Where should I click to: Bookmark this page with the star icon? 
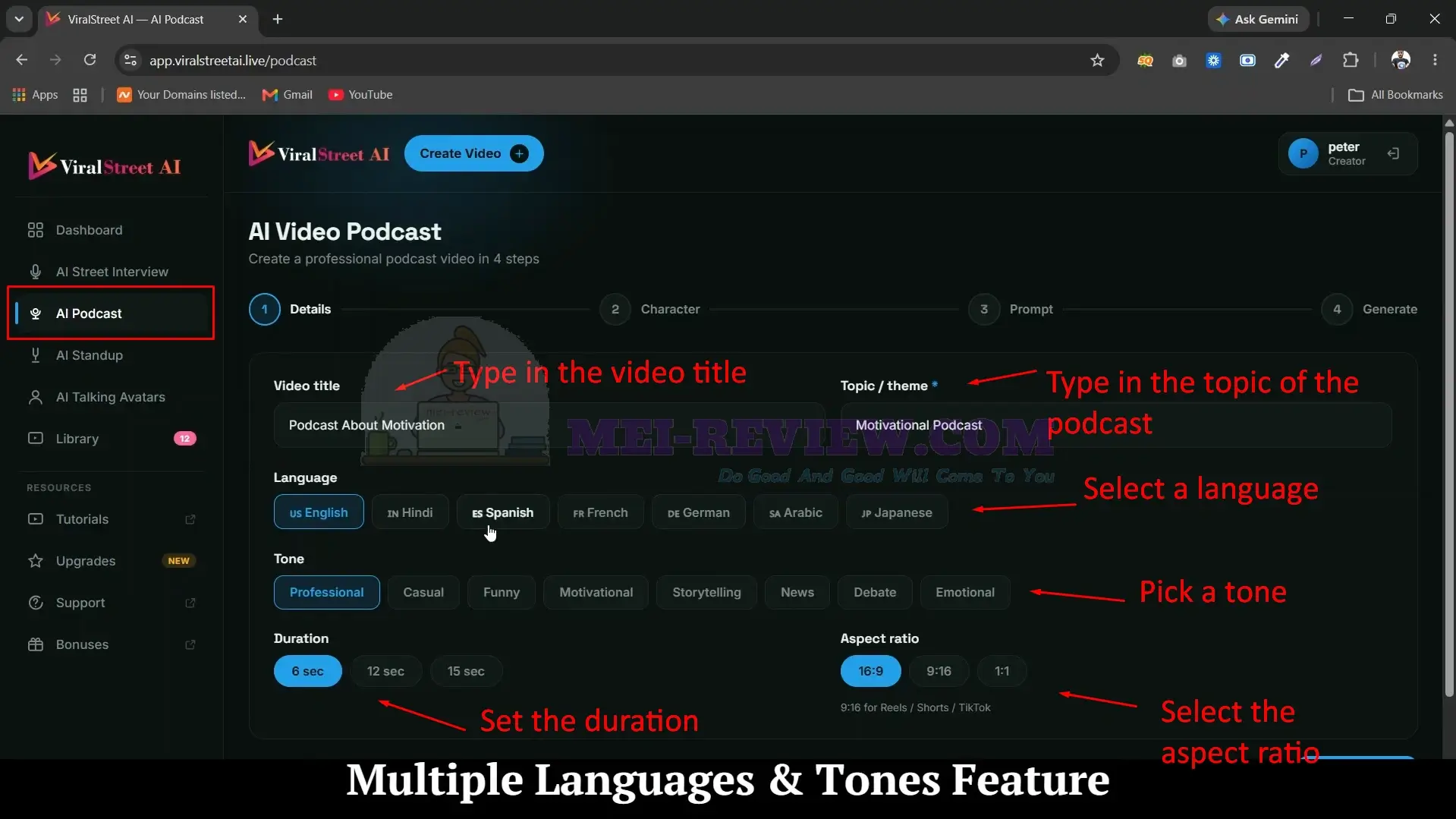(x=1097, y=60)
